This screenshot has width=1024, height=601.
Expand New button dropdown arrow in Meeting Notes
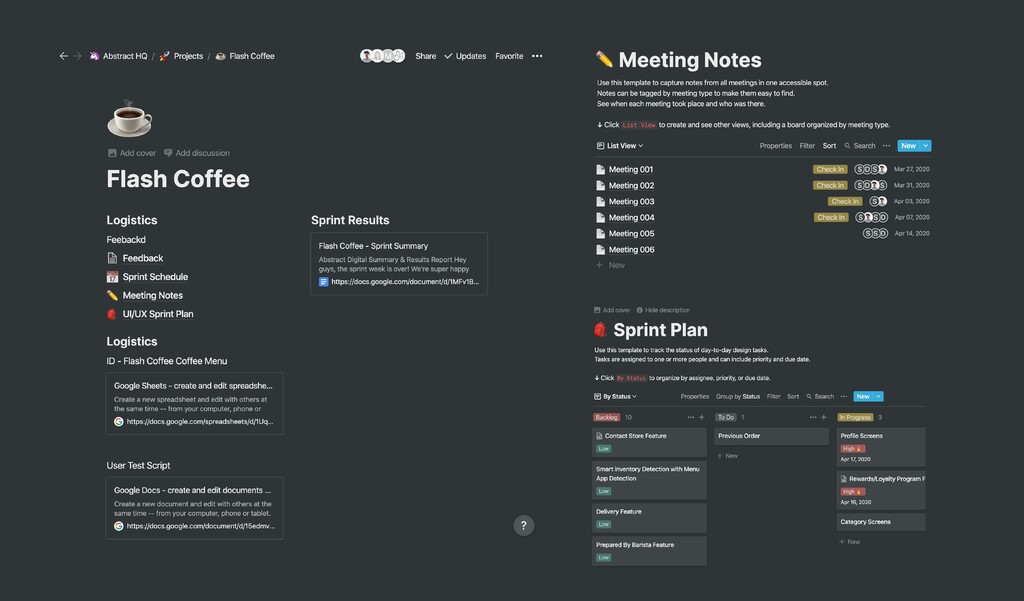925,146
